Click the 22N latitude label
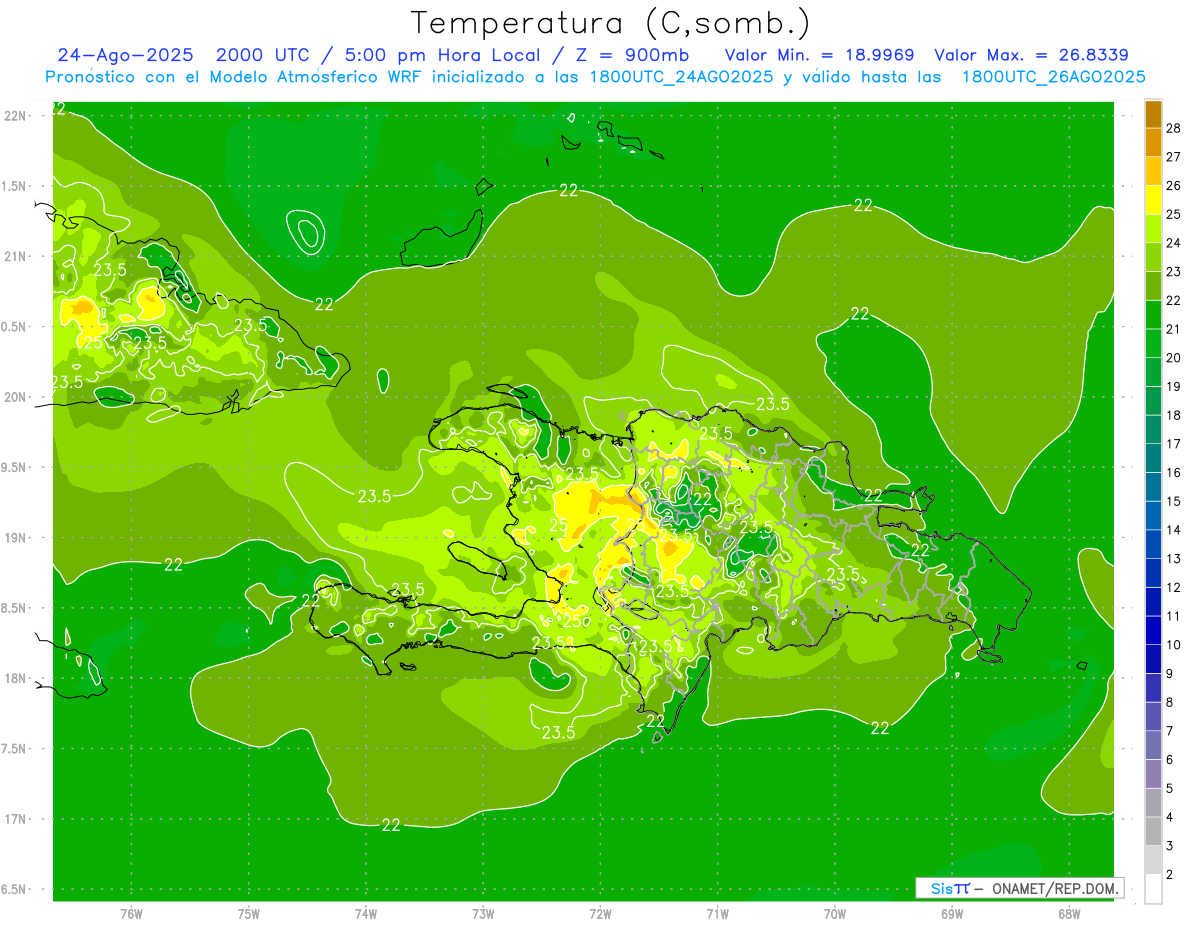The width and height of the screenshot is (1200, 927). coord(17,116)
